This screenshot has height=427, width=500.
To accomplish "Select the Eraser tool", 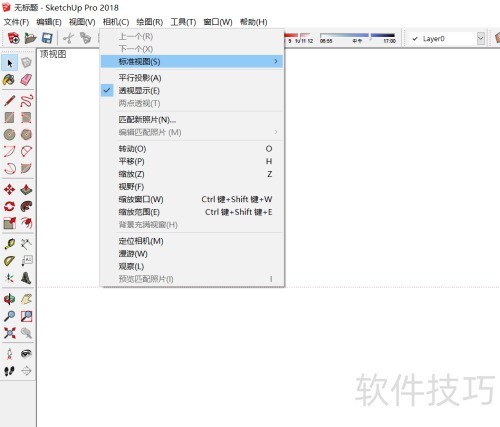I will point(26,80).
